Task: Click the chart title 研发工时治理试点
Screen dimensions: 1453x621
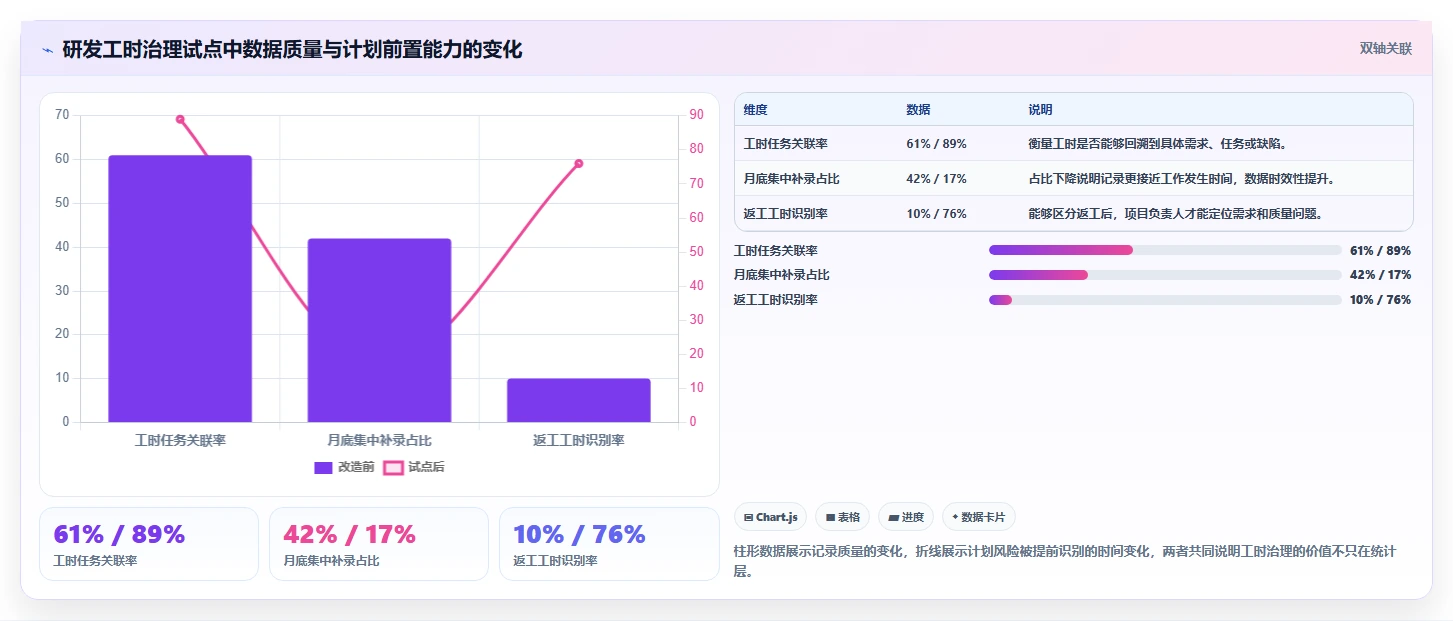Action: (292, 50)
